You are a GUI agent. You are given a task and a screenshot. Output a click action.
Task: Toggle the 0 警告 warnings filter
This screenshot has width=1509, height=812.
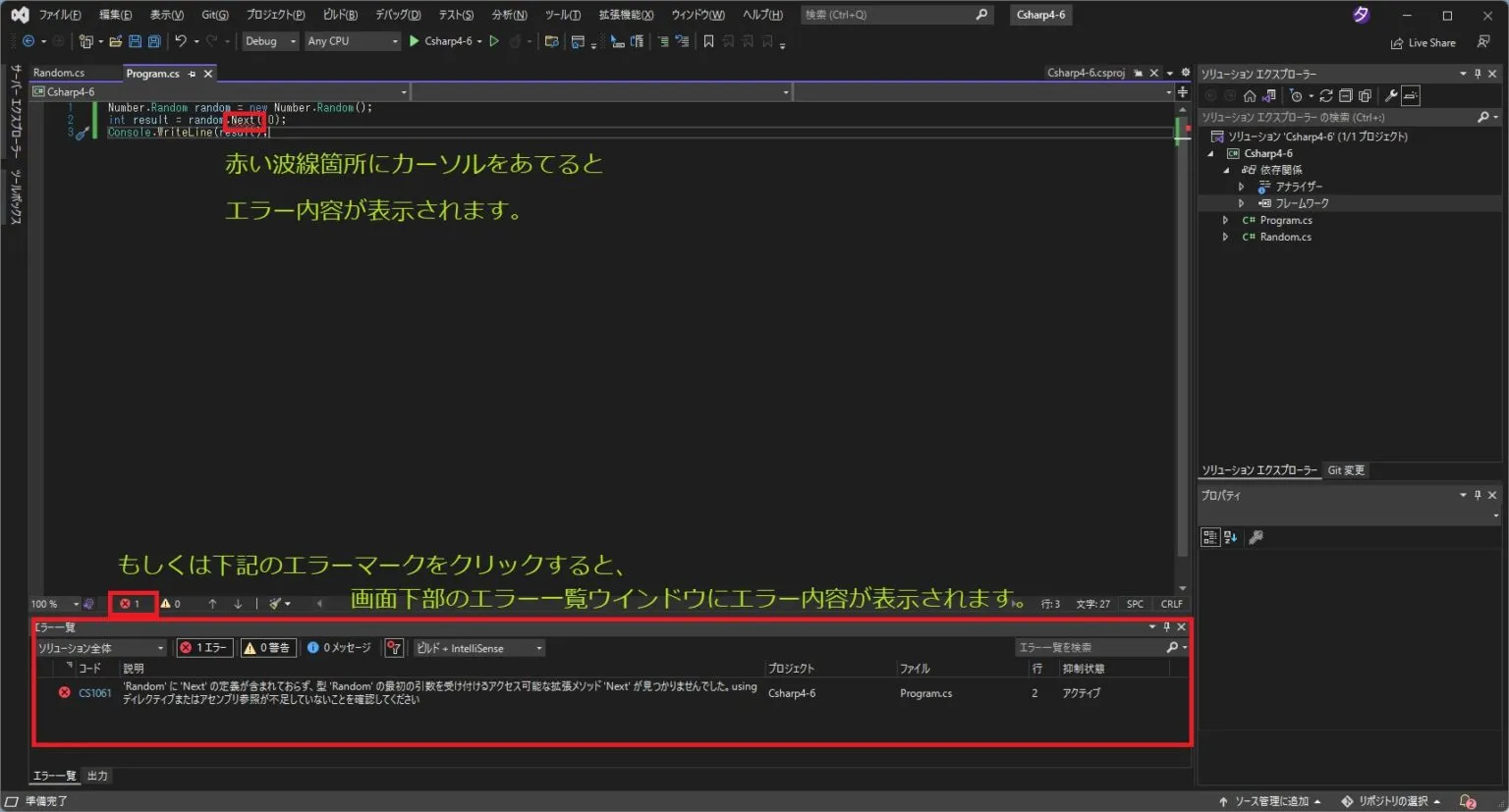point(268,647)
